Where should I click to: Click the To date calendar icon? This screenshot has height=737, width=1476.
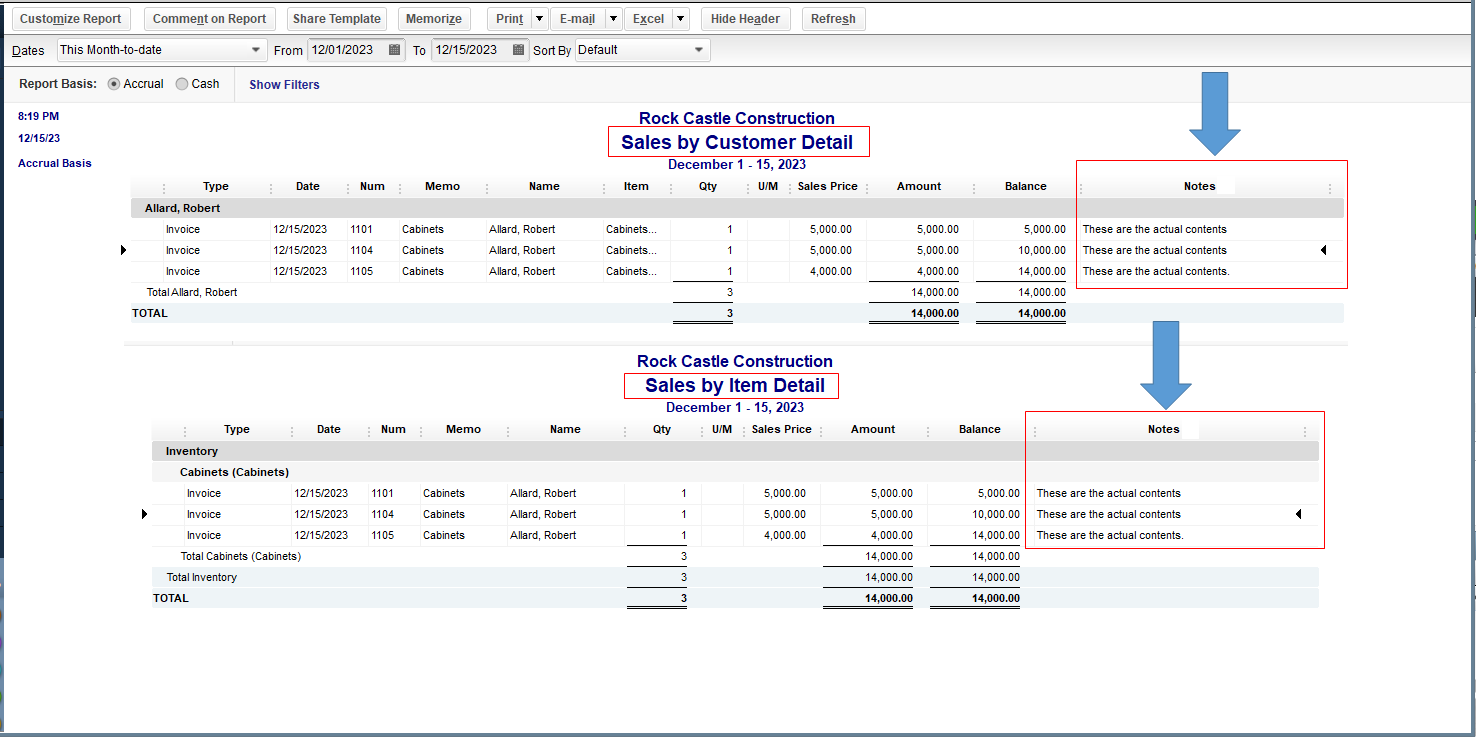519,49
